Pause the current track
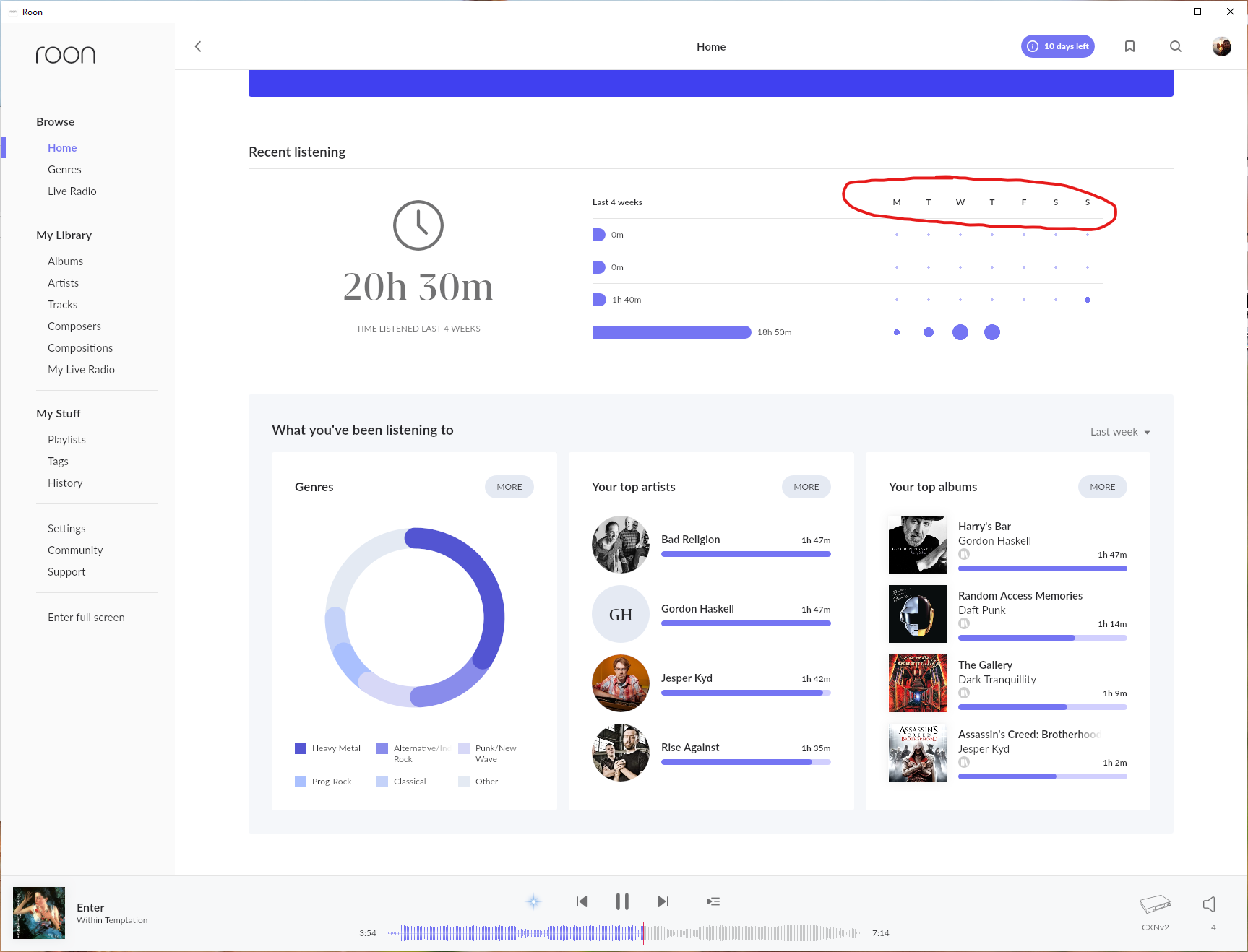Image resolution: width=1248 pixels, height=952 pixels. coord(622,901)
